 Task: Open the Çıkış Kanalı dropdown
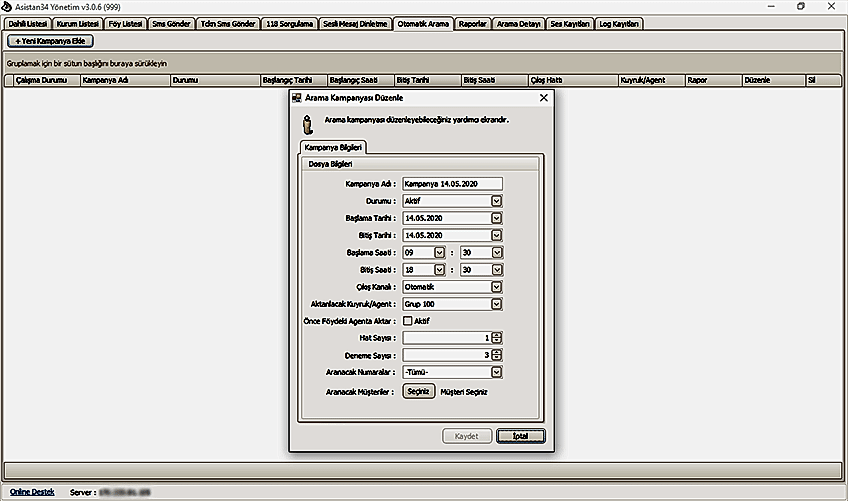[497, 286]
